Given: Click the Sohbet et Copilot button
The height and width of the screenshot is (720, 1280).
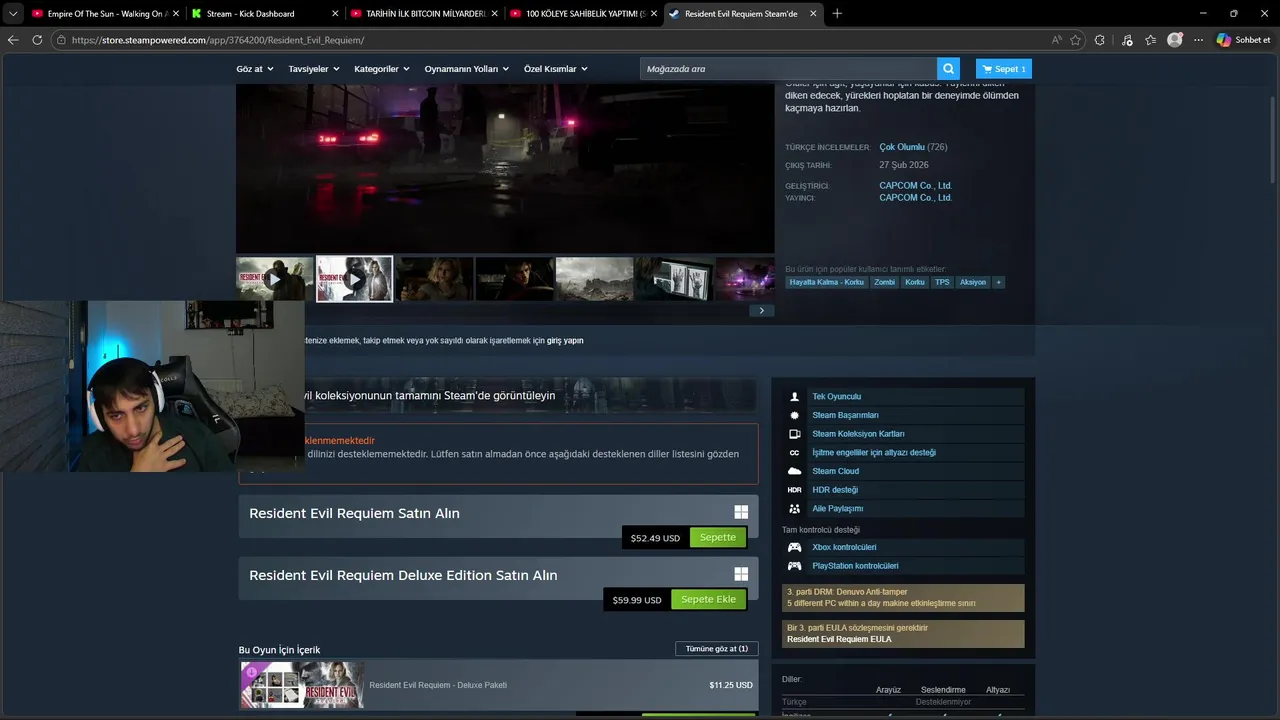Looking at the screenshot, I should tap(1244, 40).
